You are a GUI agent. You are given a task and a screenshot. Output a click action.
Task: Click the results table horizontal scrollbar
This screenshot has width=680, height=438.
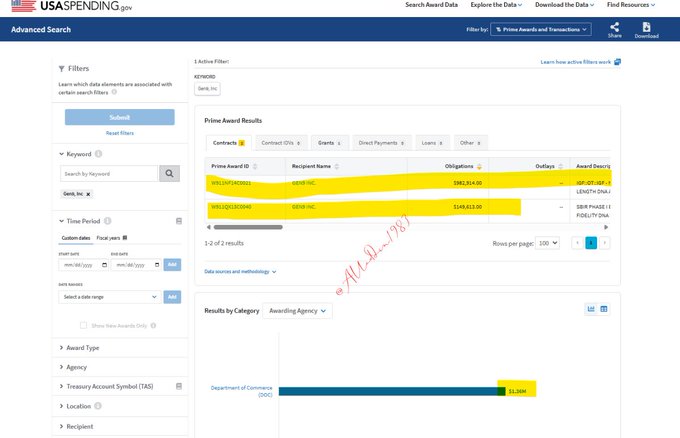point(245,227)
